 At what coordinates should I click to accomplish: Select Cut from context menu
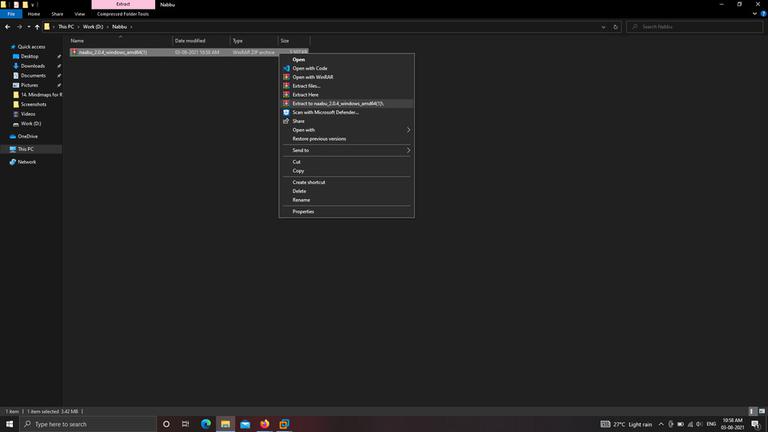click(x=296, y=162)
